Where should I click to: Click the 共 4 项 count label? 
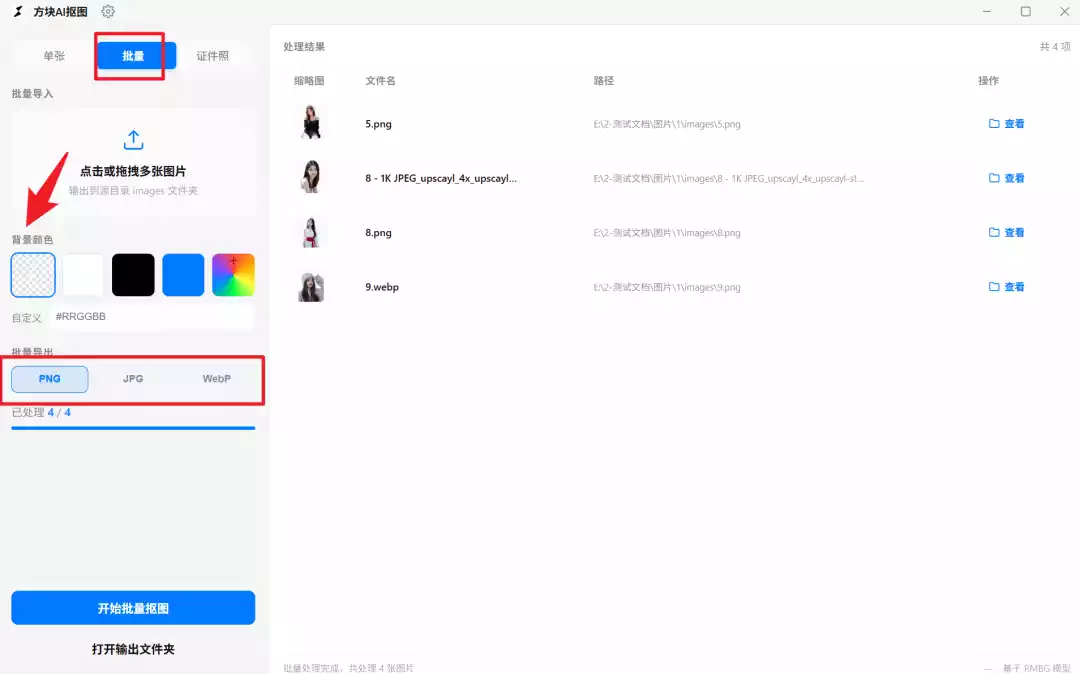(x=1055, y=47)
